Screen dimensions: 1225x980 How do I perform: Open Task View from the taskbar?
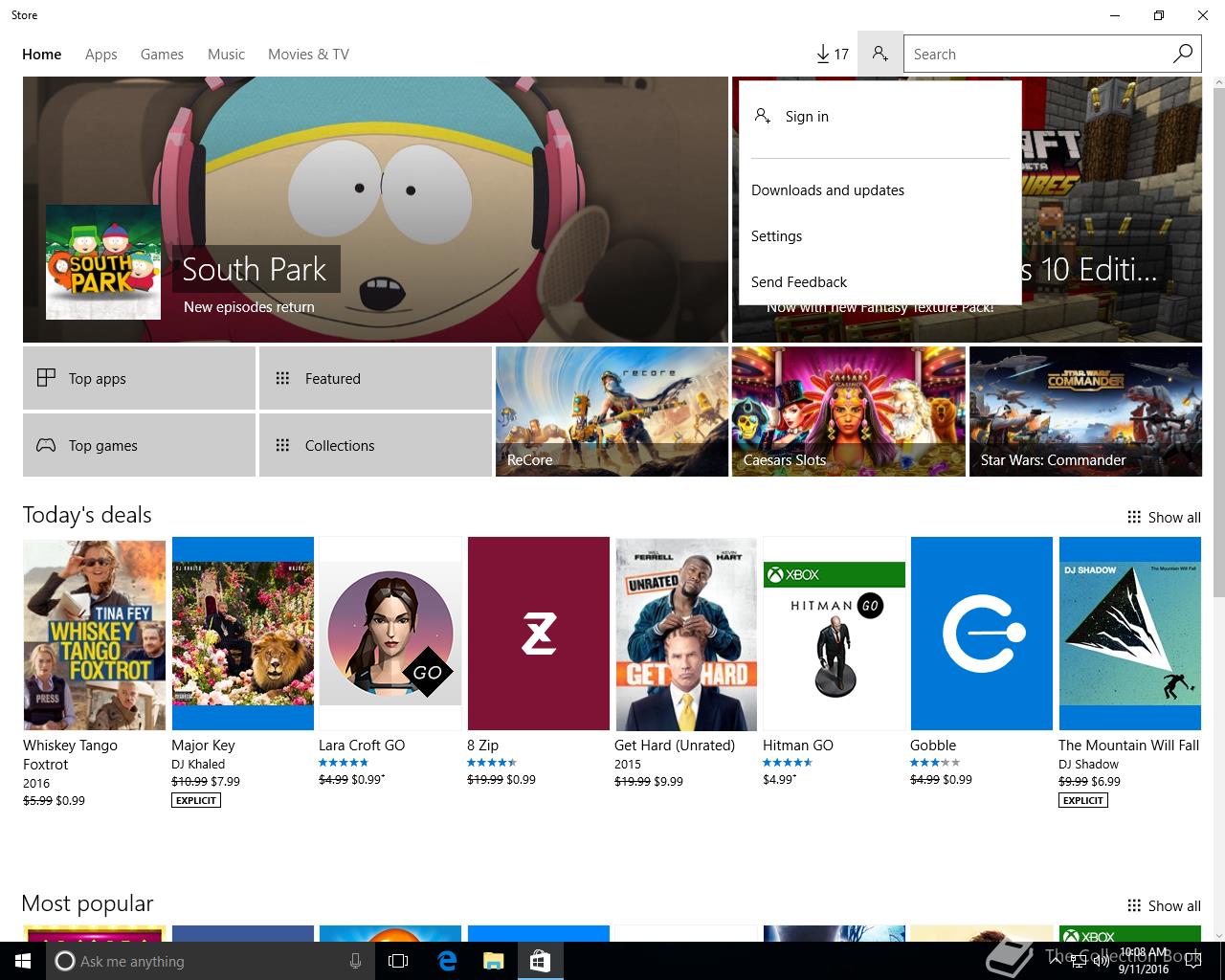tap(398, 961)
